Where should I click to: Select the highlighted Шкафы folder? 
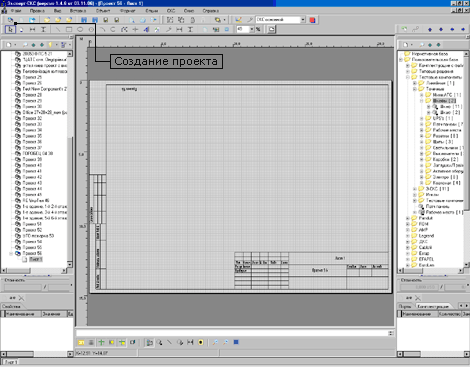coord(444,101)
